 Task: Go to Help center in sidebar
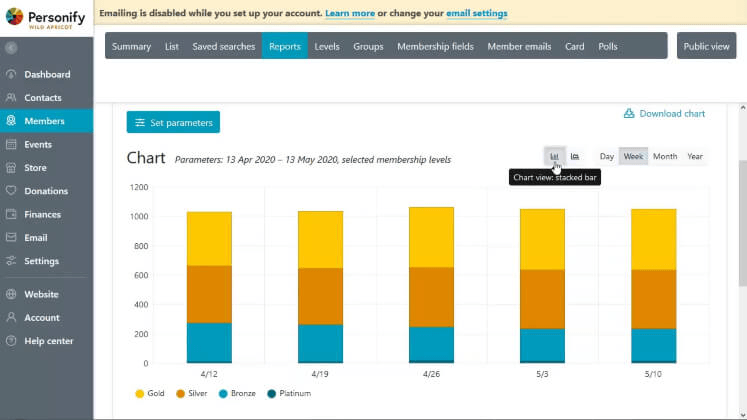coord(47,341)
